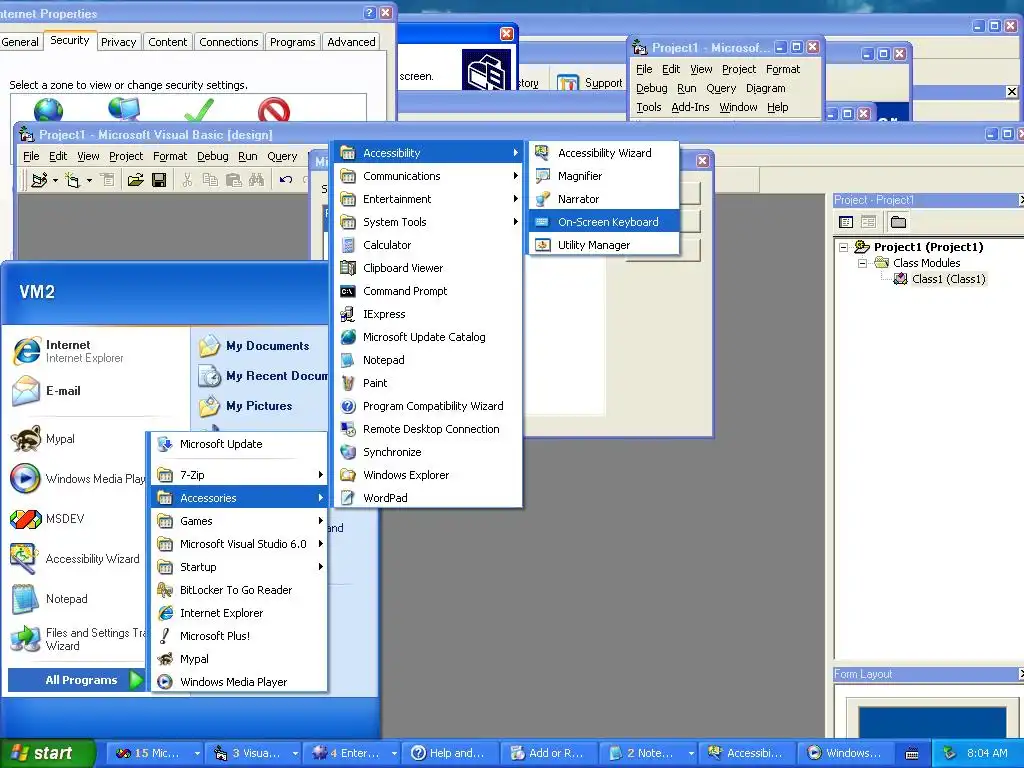Image resolution: width=1024 pixels, height=768 pixels.
Task: Click the Calculator icon in Accessories
Action: (x=348, y=245)
